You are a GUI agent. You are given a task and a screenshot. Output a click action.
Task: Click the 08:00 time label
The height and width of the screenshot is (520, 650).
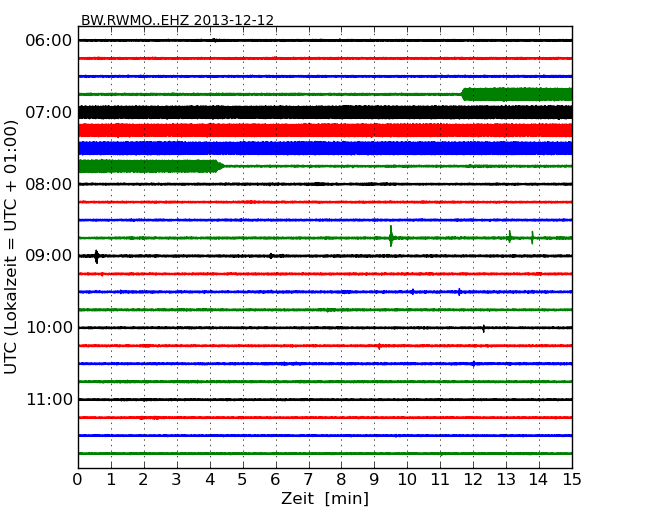pyautogui.click(x=49, y=184)
